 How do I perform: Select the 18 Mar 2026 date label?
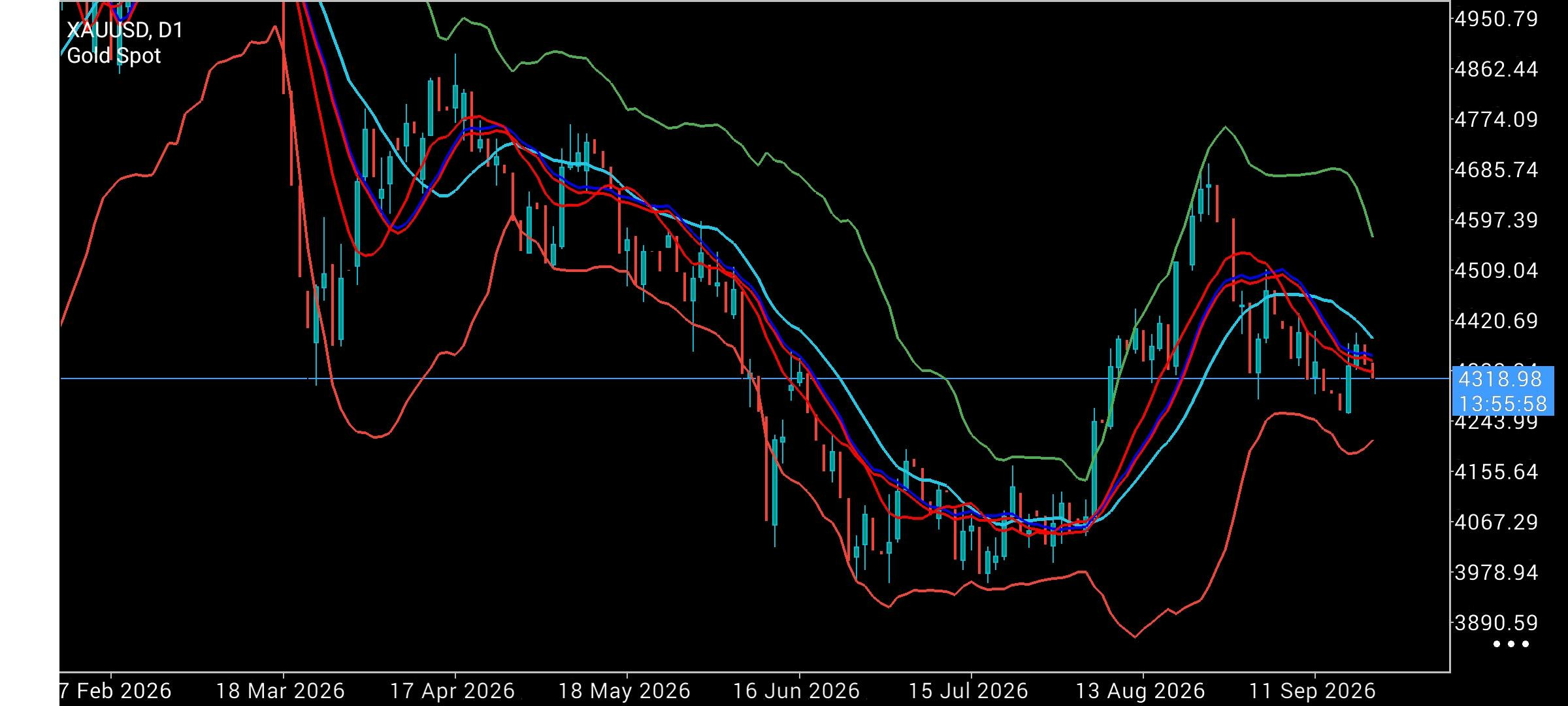point(280,691)
